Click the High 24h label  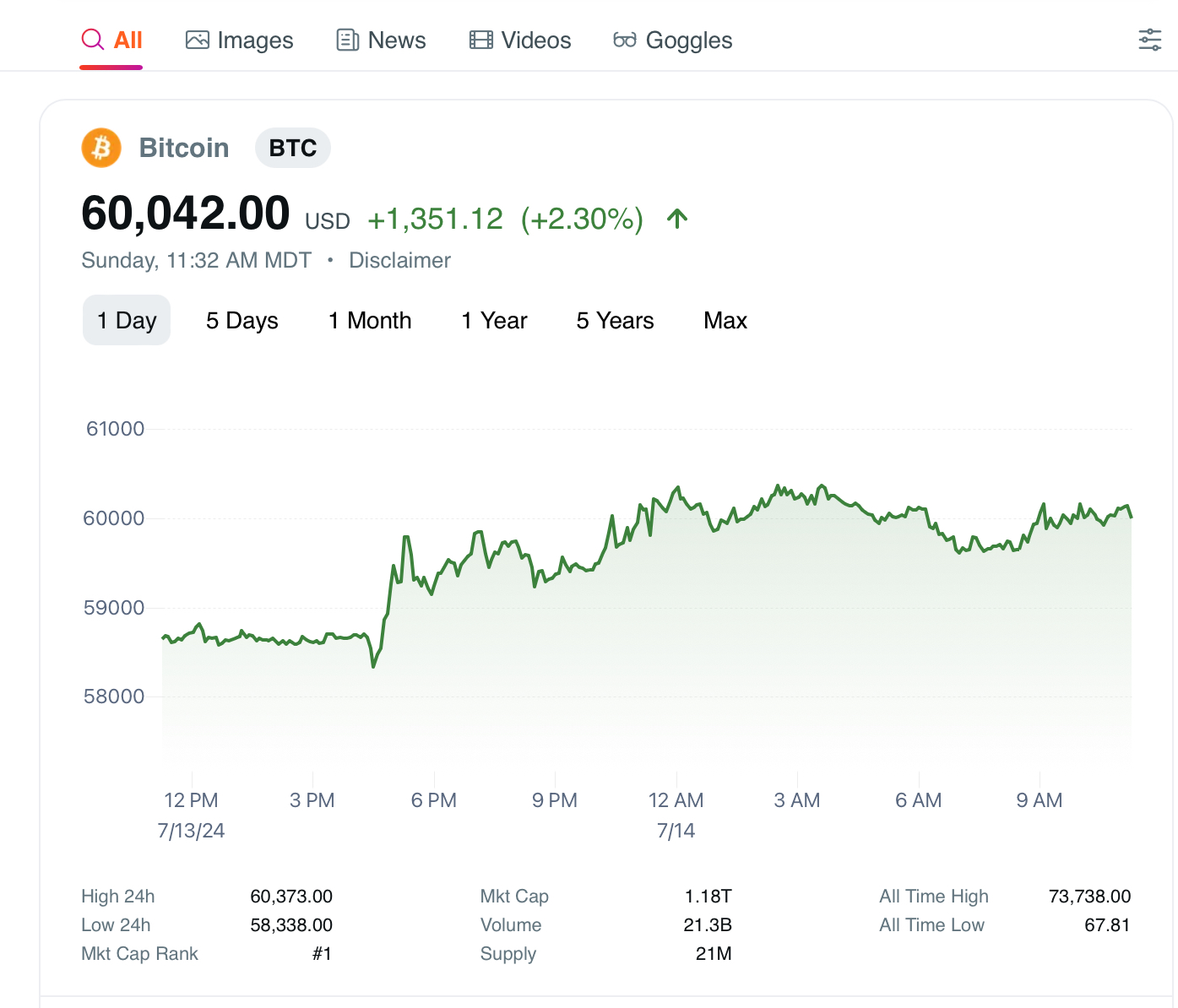[x=118, y=896]
